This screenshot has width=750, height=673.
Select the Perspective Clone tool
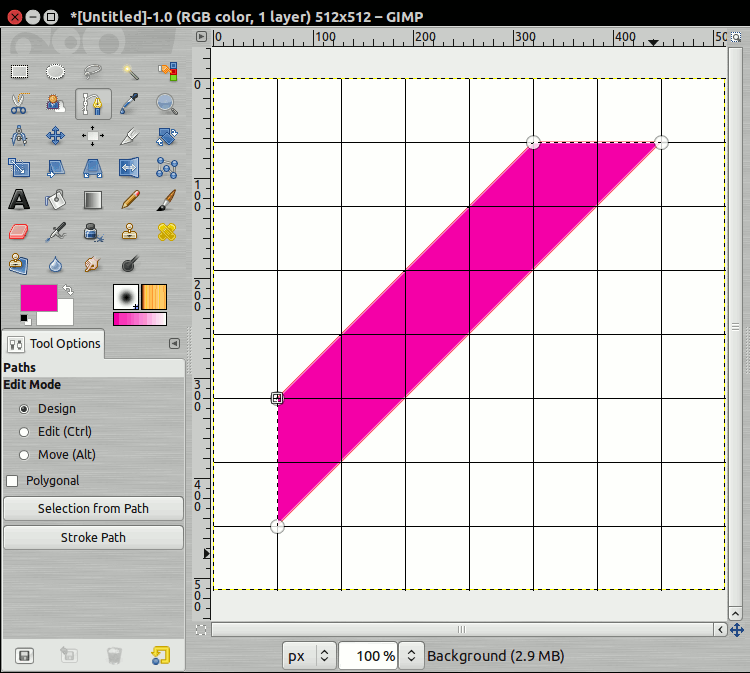19,264
